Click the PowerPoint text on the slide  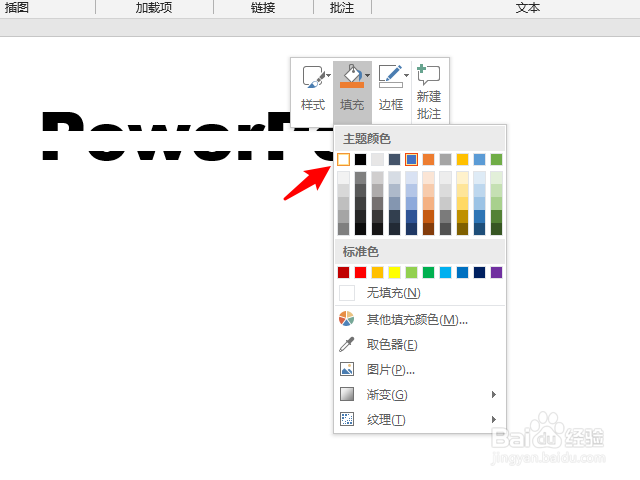188,136
